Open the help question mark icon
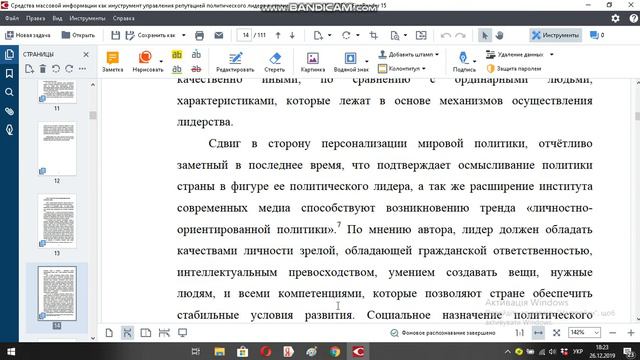 [633, 18]
